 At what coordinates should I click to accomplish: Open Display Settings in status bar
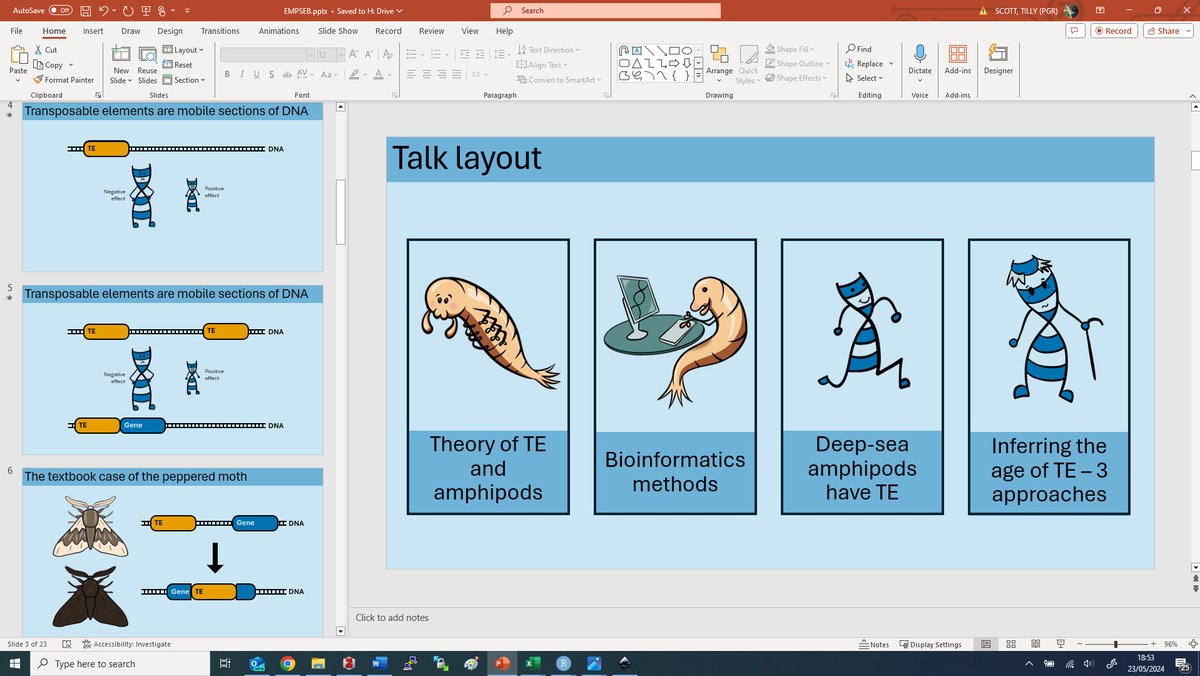pyautogui.click(x=930, y=644)
